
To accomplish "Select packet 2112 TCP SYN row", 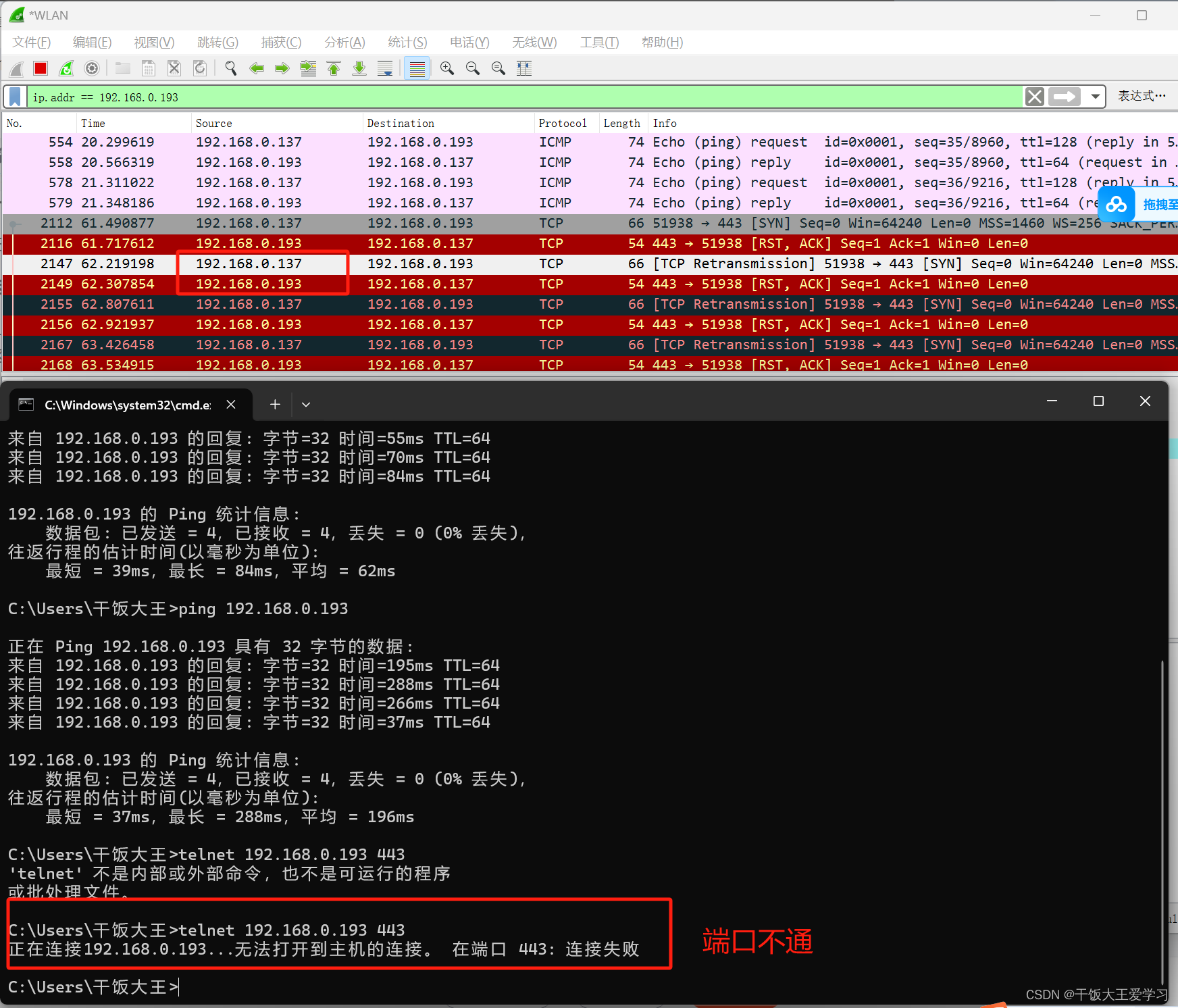I will point(590,224).
